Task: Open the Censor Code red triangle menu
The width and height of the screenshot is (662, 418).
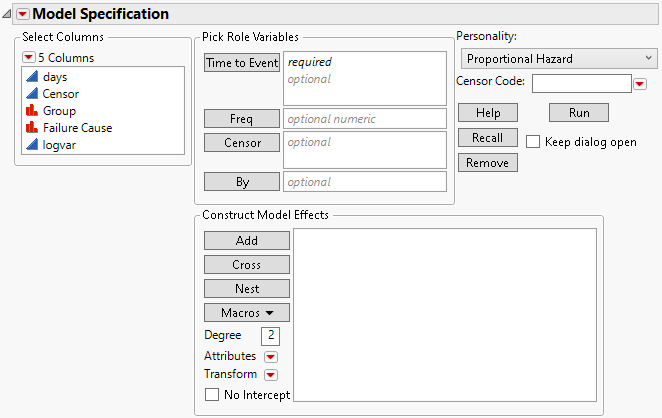Action: [x=640, y=84]
